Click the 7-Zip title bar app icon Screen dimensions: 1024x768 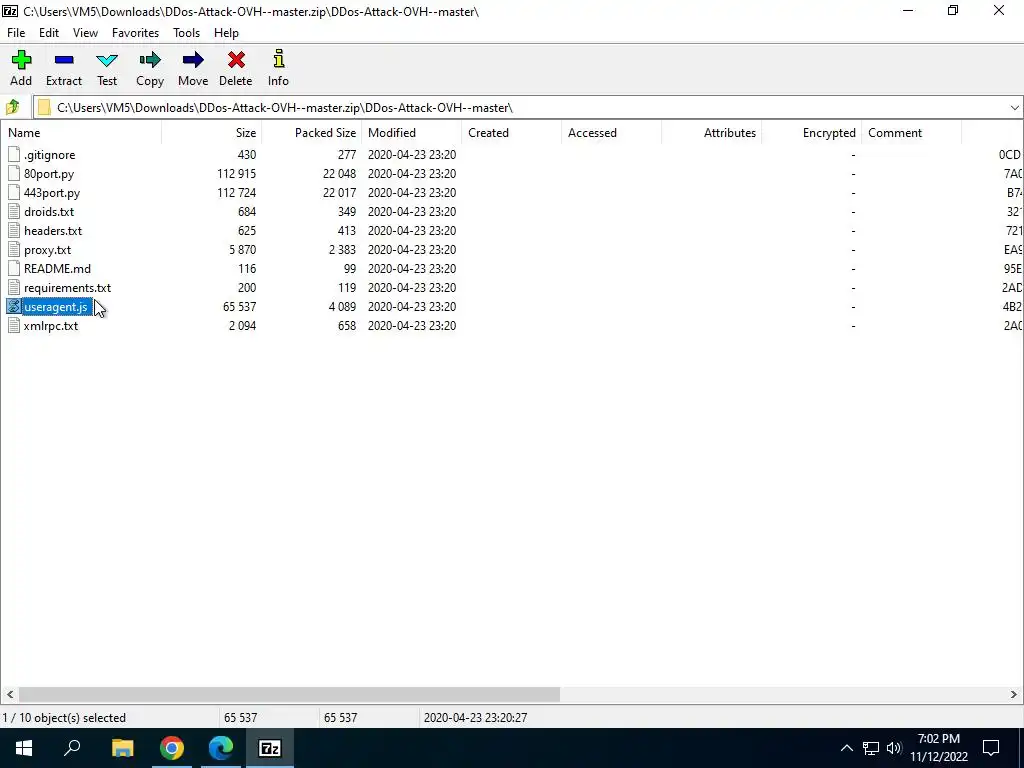click(x=10, y=11)
